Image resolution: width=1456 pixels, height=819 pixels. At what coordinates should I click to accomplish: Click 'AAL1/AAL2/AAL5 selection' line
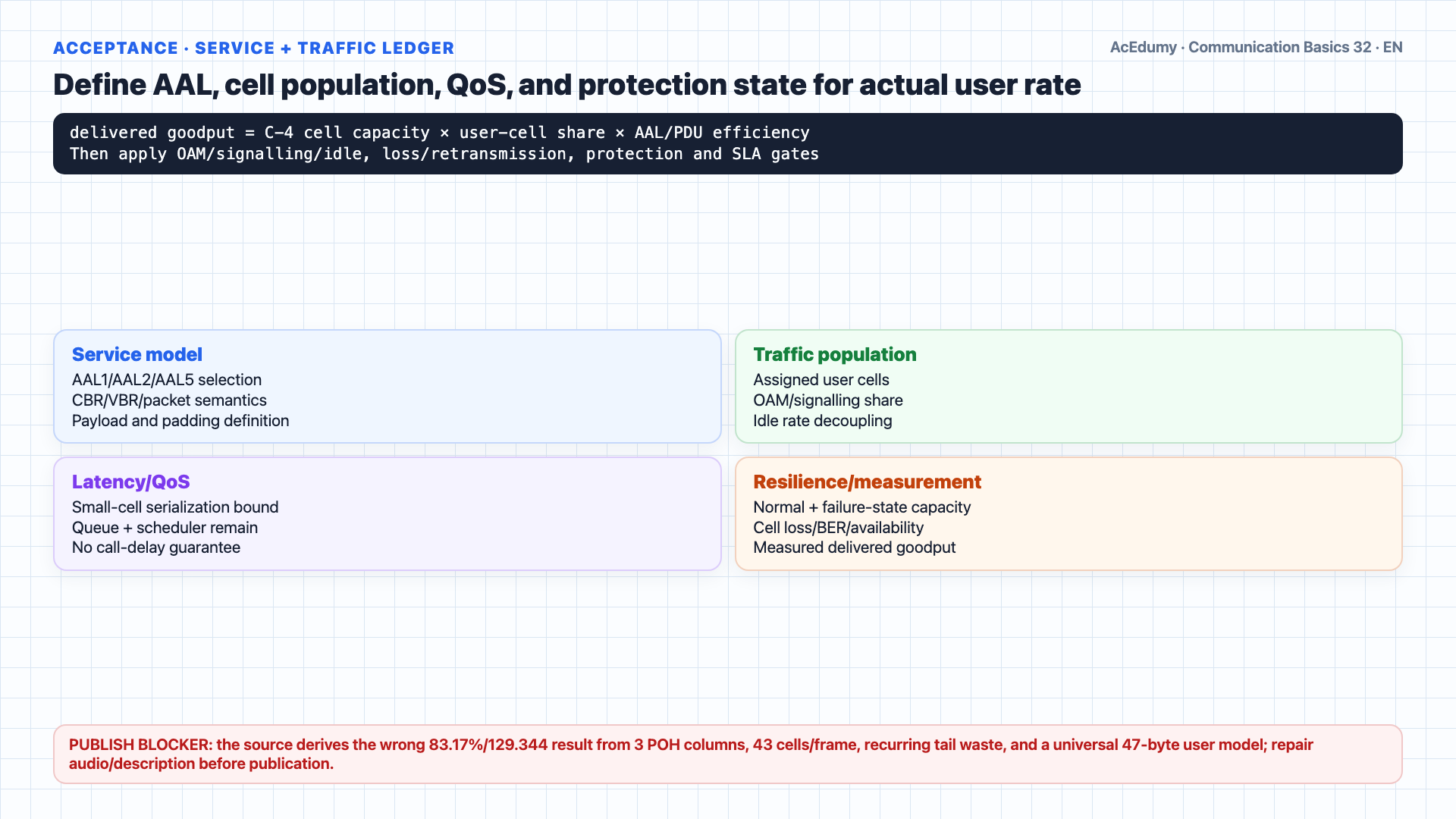pos(167,379)
